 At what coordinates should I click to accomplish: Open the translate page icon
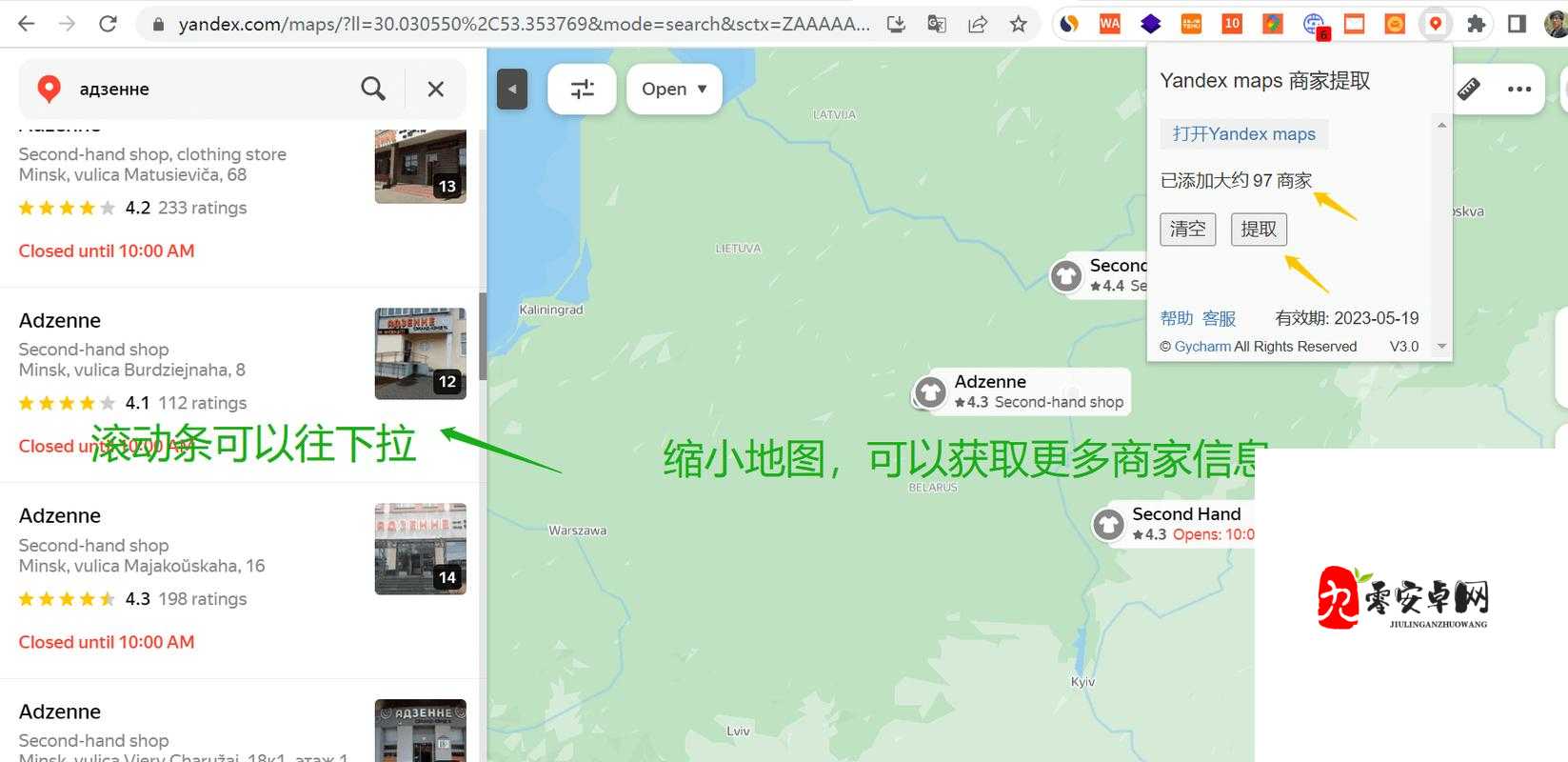[x=937, y=25]
